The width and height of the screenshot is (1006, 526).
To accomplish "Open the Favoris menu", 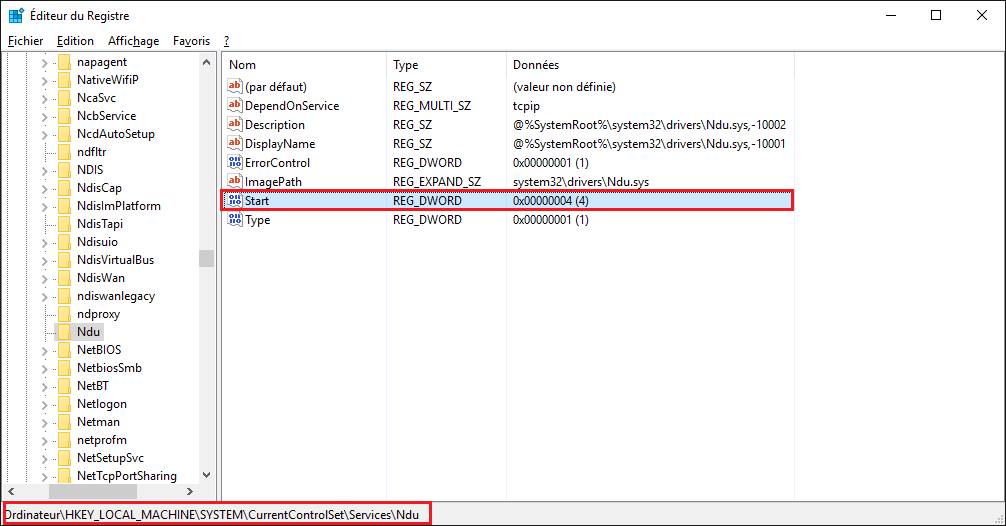I will point(191,41).
